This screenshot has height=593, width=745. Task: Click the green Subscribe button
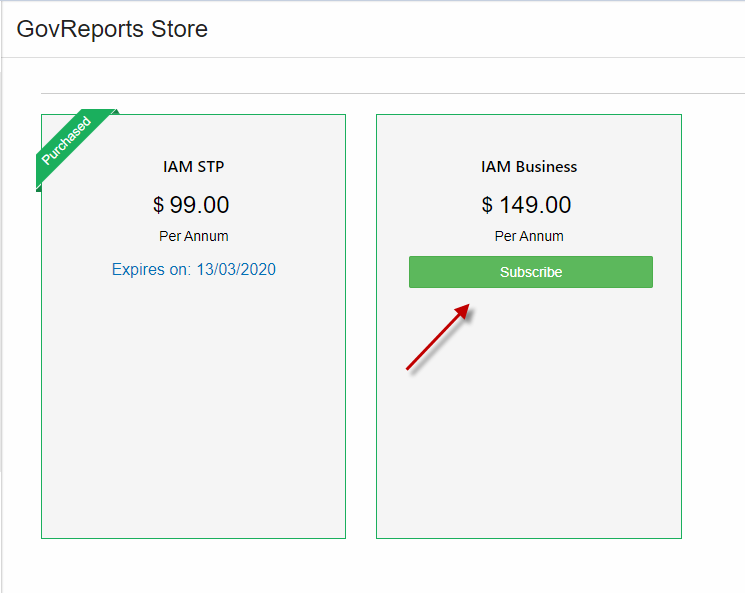click(531, 272)
